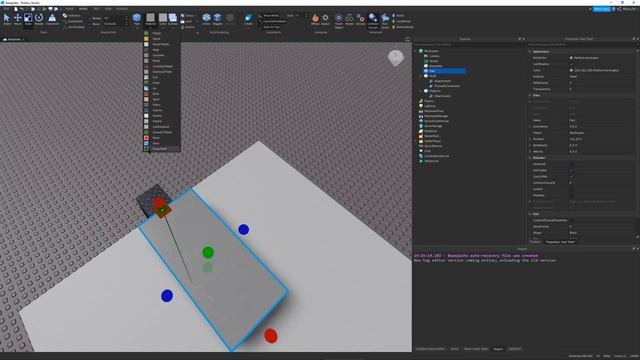Click the Service icon
The image size is (640, 360).
coord(360,19)
